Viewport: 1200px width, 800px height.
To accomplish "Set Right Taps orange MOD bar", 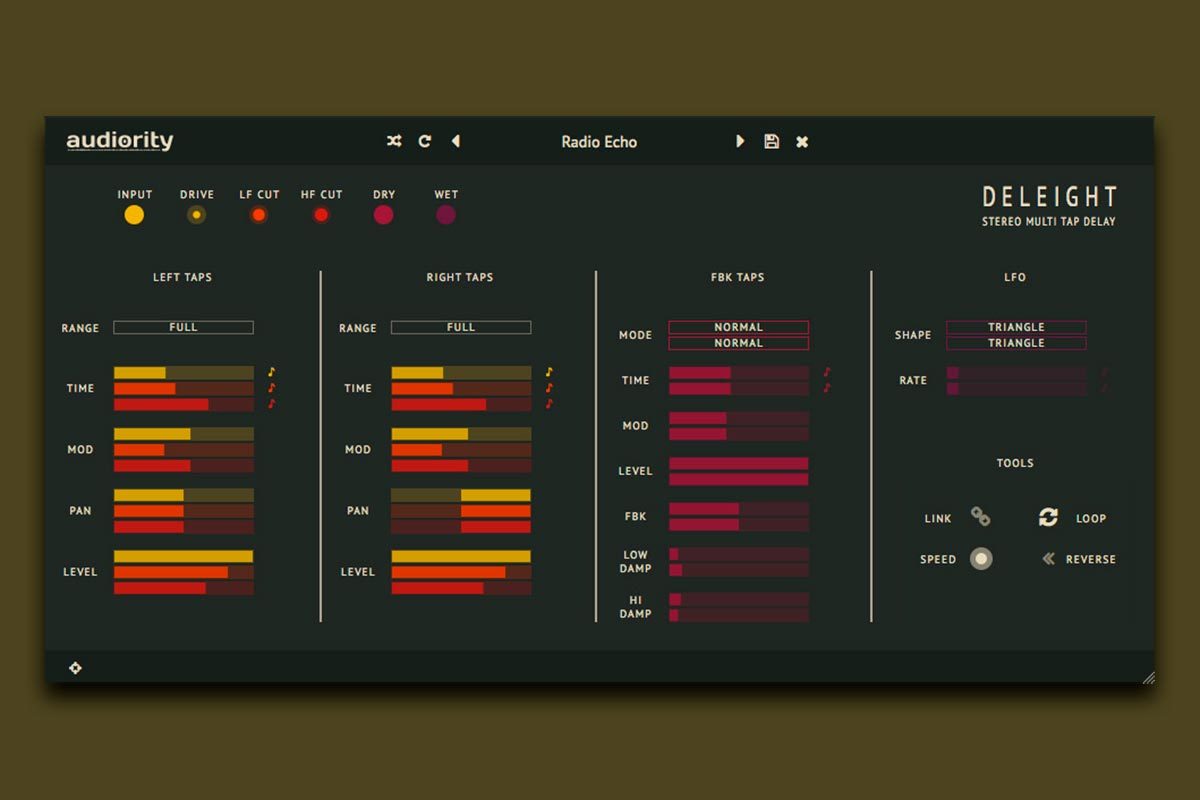I will click(x=461, y=450).
